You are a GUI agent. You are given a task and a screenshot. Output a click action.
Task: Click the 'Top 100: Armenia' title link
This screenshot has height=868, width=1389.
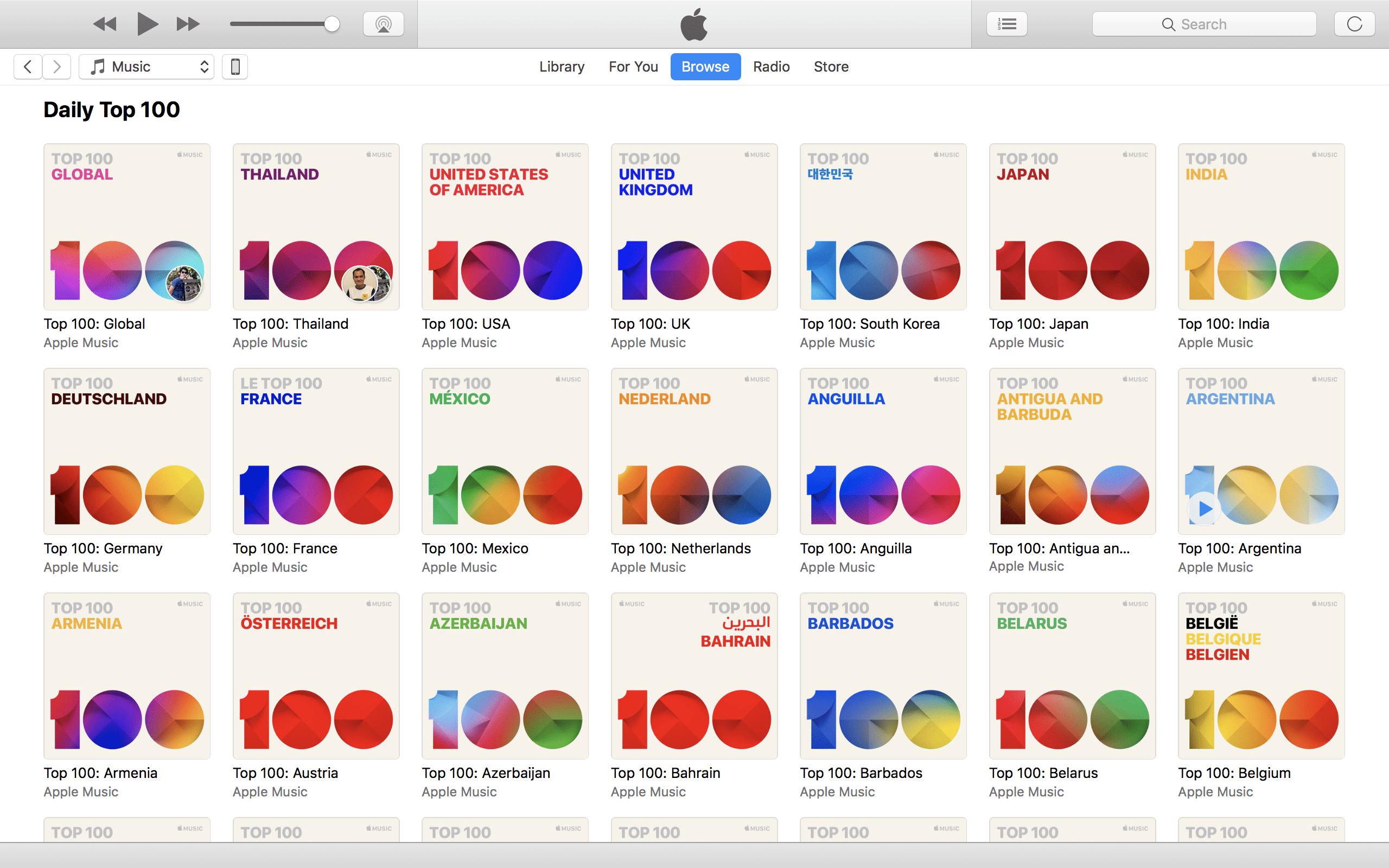(x=100, y=773)
